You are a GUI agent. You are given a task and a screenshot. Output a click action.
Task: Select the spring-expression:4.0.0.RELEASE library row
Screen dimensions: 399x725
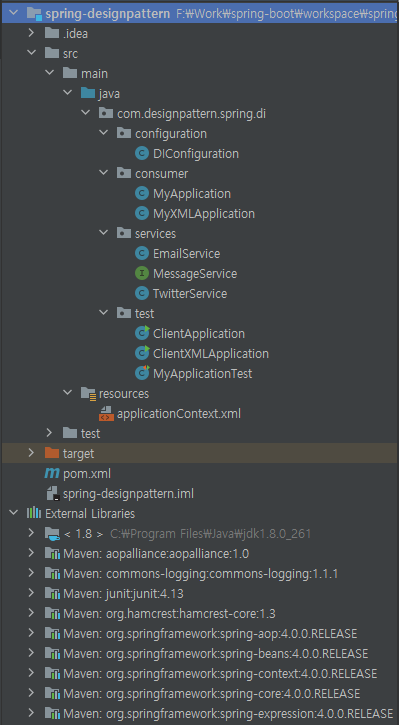coord(199,713)
